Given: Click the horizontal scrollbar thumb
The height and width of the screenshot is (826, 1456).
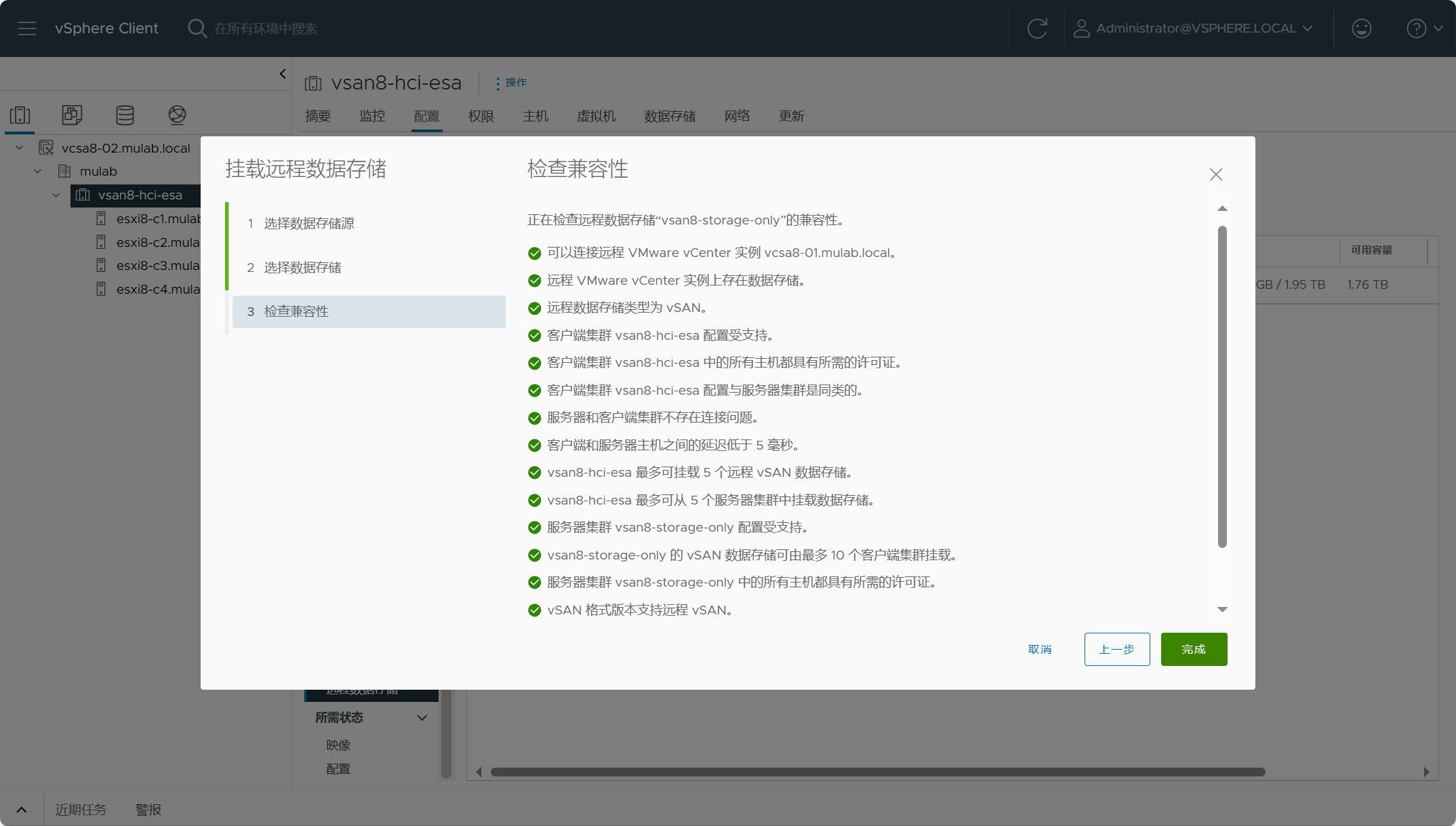Looking at the screenshot, I should [x=878, y=772].
